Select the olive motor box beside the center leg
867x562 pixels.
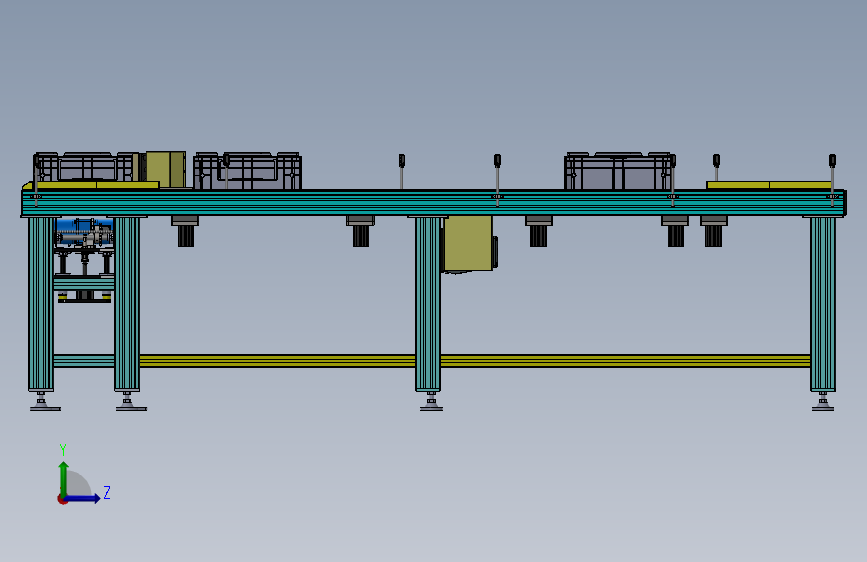click(x=468, y=243)
